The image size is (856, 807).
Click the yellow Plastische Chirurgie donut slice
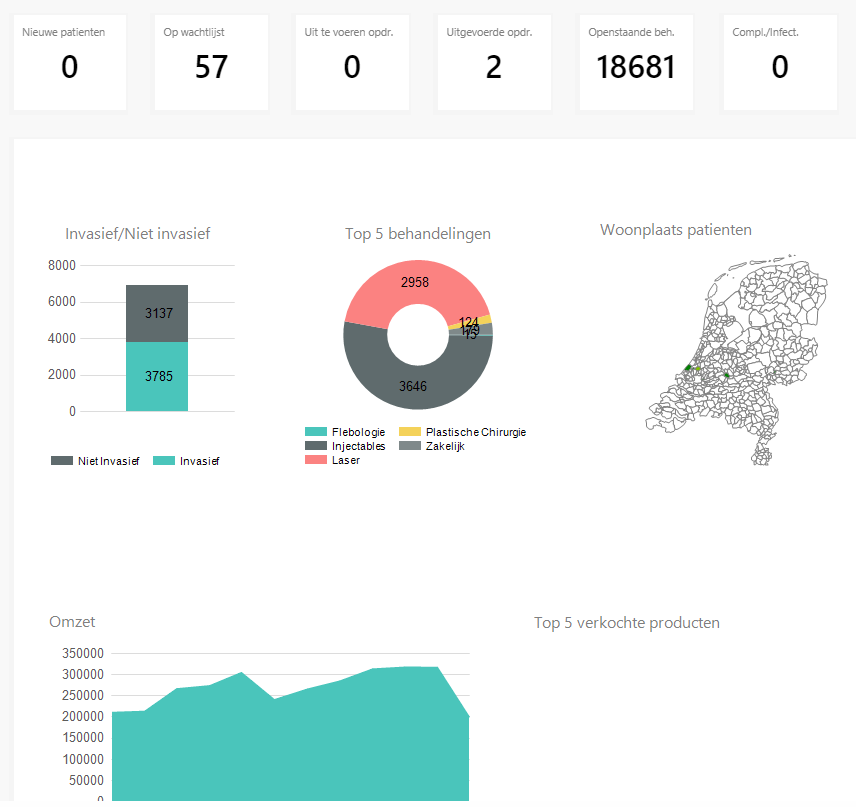click(484, 320)
